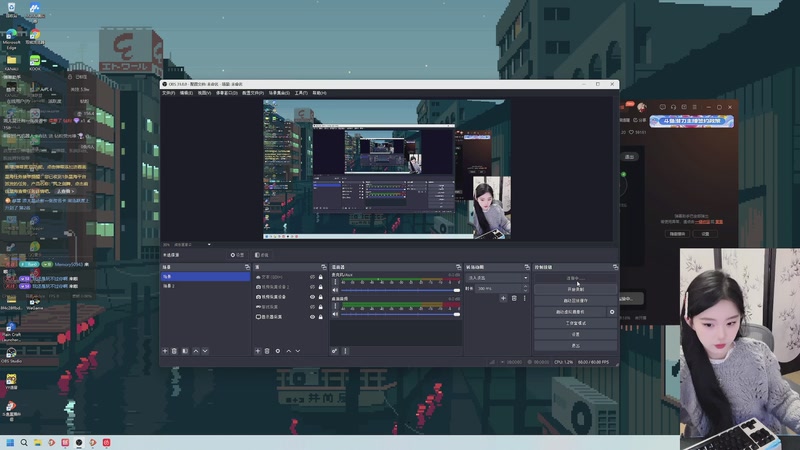The height and width of the screenshot is (450, 800).
Task: Delete the selected scene with the trash icon
Action: 174,351
